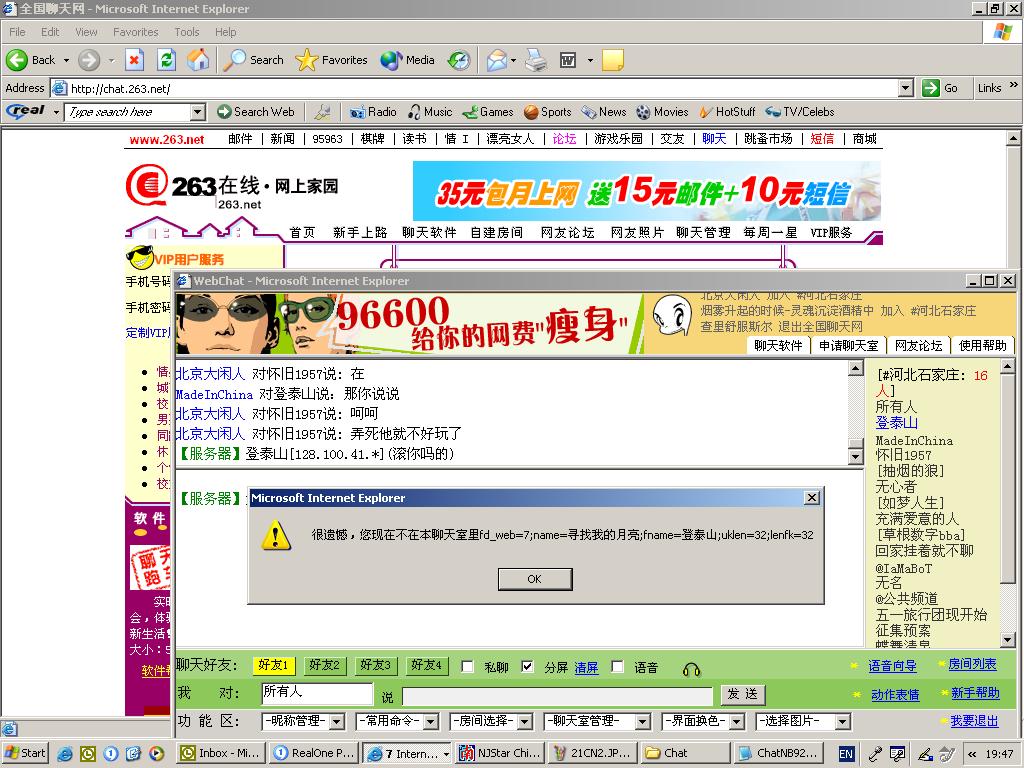Click the chat message input field
Image resolution: width=1024 pixels, height=768 pixels.
[557, 696]
